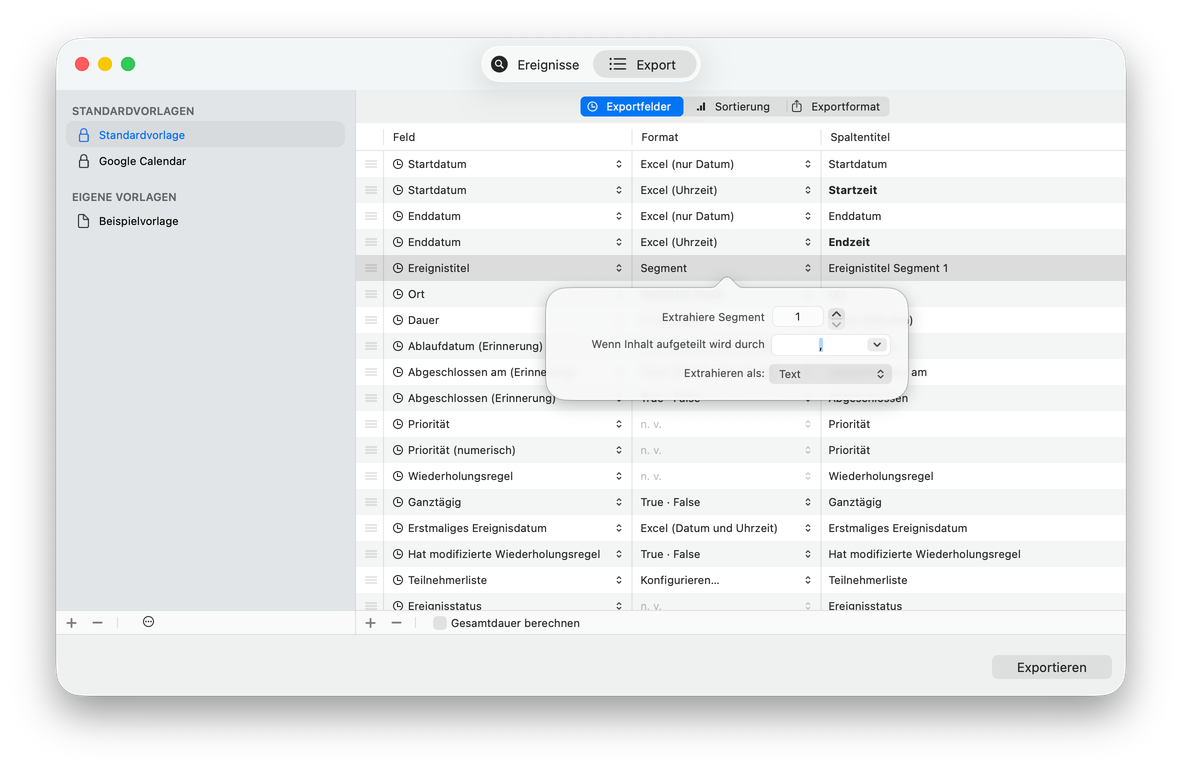
Task: Click the clock icon of Ablaufdatum (Erinnerung)
Action: (398, 346)
